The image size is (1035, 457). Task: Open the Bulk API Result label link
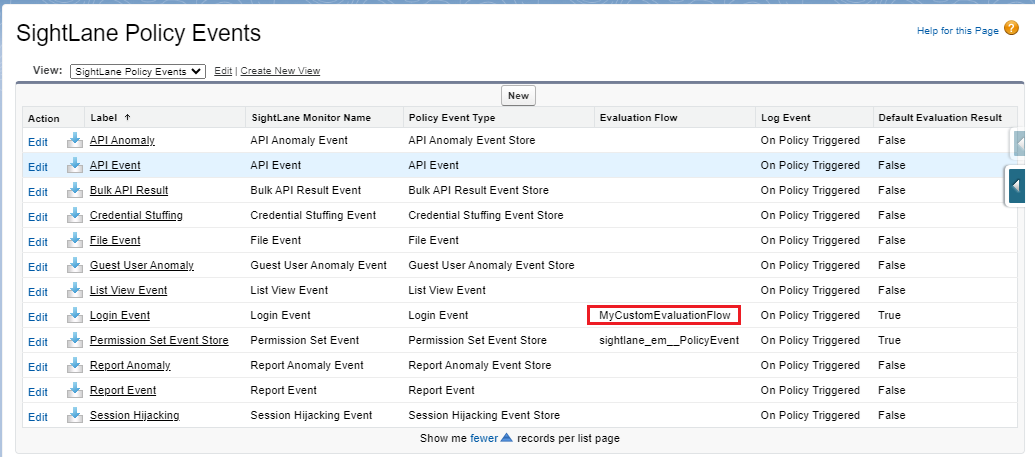click(129, 190)
